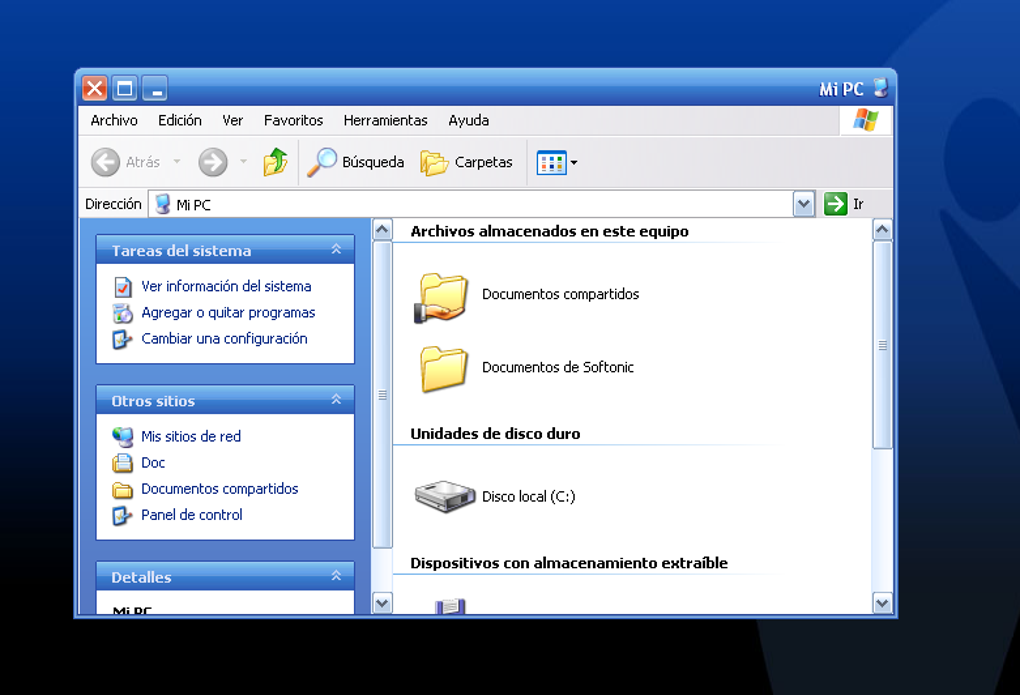The image size is (1020, 695).
Task: Select the Documentos compartidos folder icon
Action: (441, 297)
